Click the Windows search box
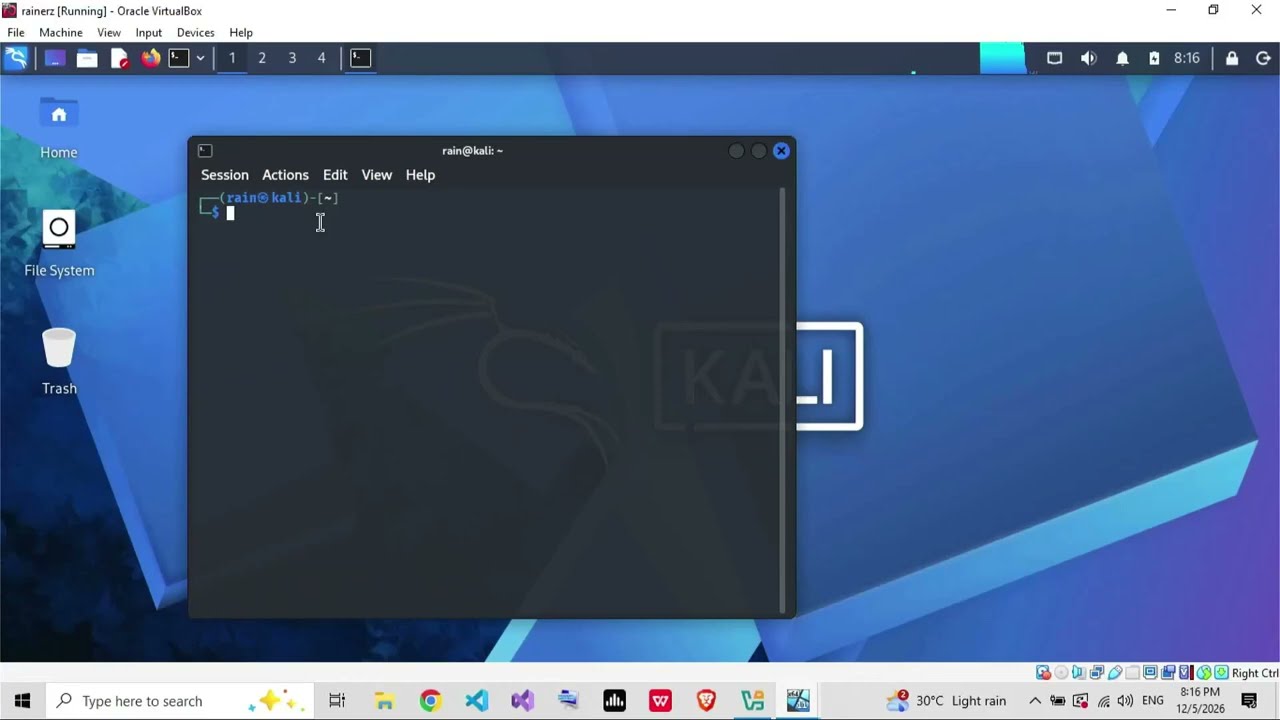Viewport: 1280px width, 720px height. [180, 701]
